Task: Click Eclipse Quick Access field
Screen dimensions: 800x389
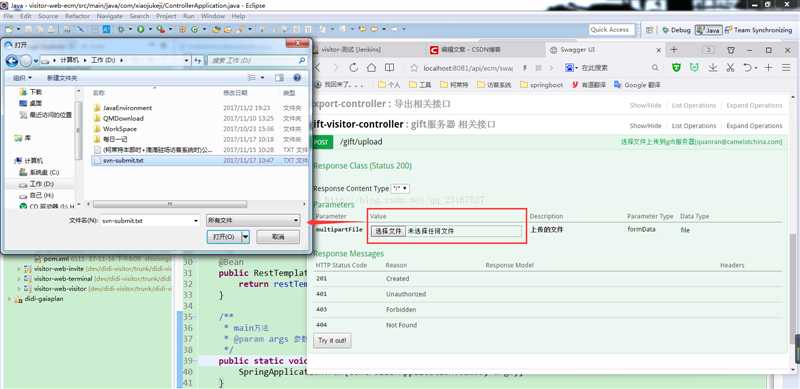Action: (612, 30)
